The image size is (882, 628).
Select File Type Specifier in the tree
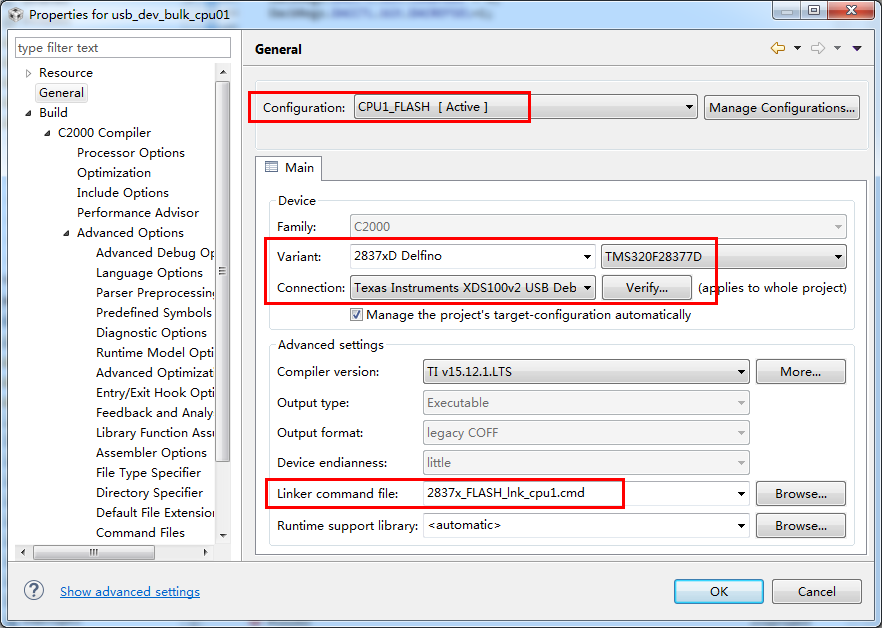click(148, 473)
